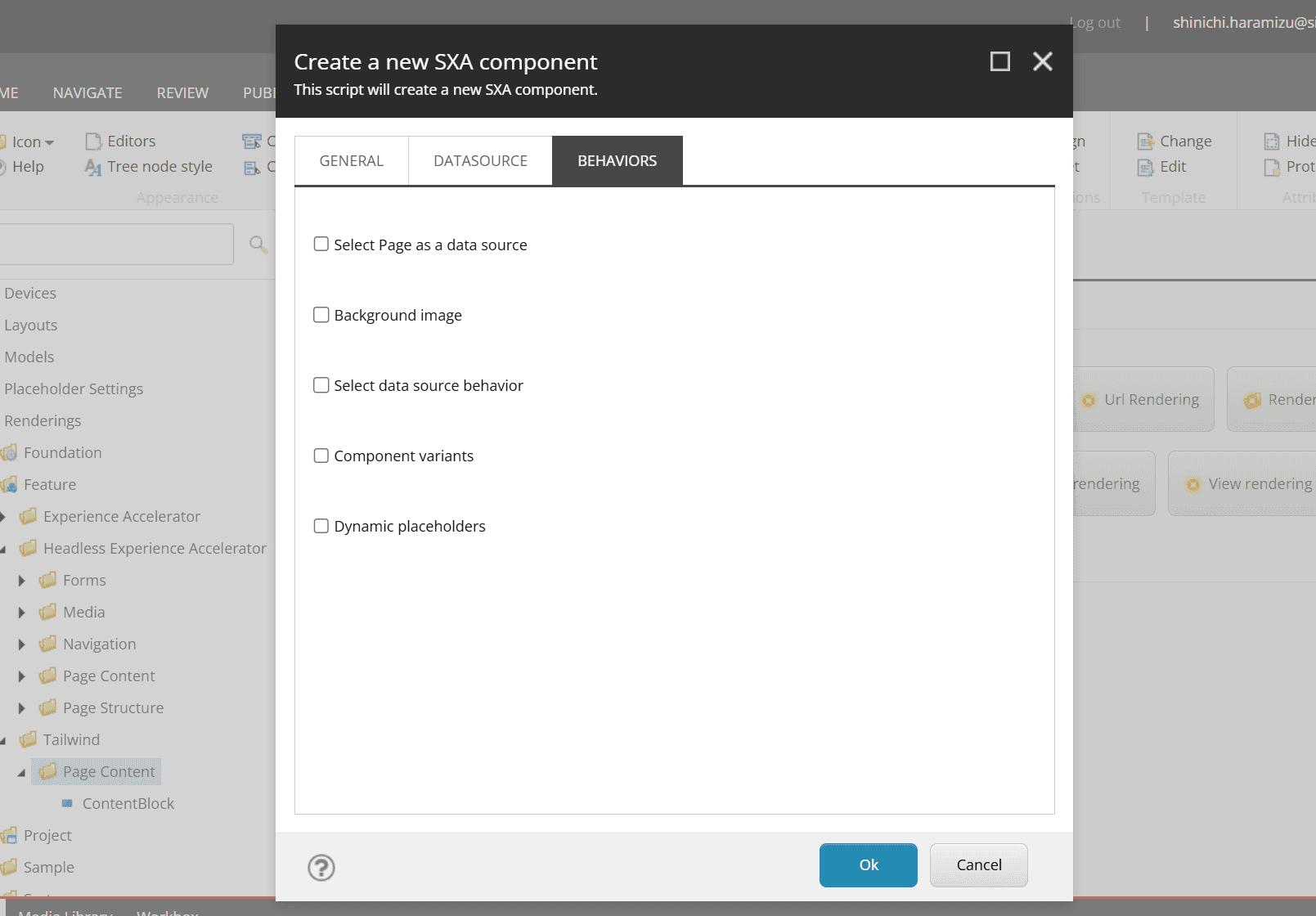Expand the Navigation tree folder
1316x916 pixels.
click(22, 644)
